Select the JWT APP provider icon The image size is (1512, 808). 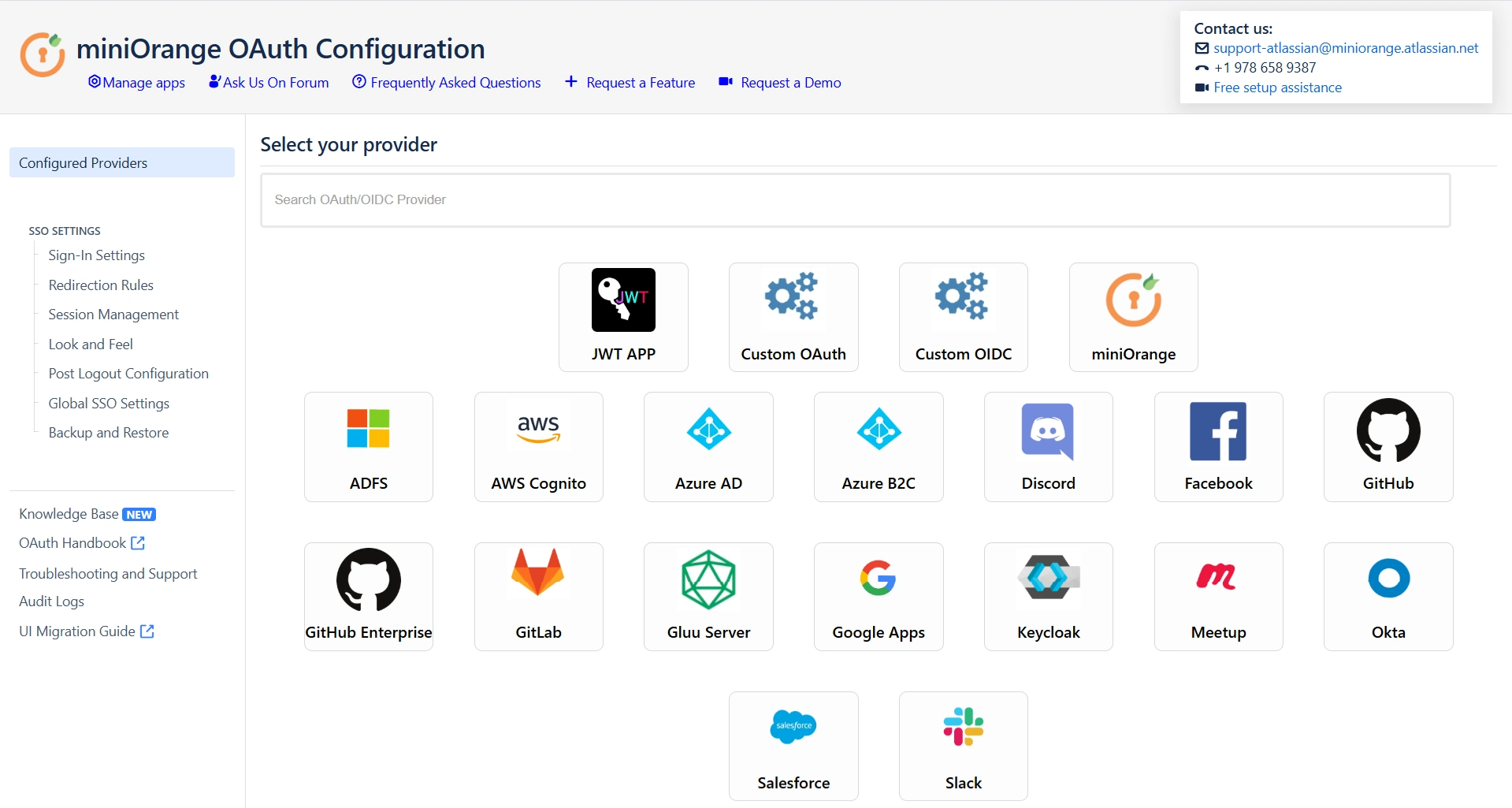(623, 300)
